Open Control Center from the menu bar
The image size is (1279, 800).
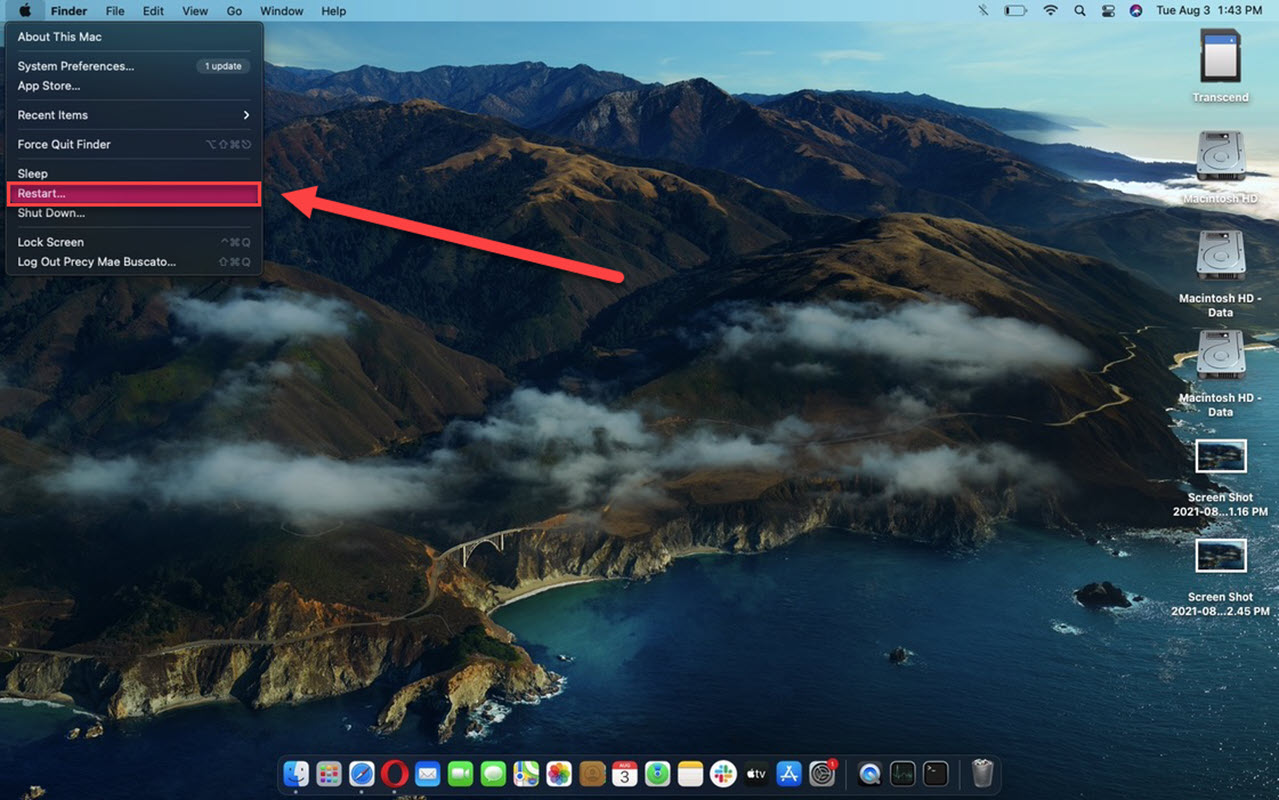pos(1108,10)
